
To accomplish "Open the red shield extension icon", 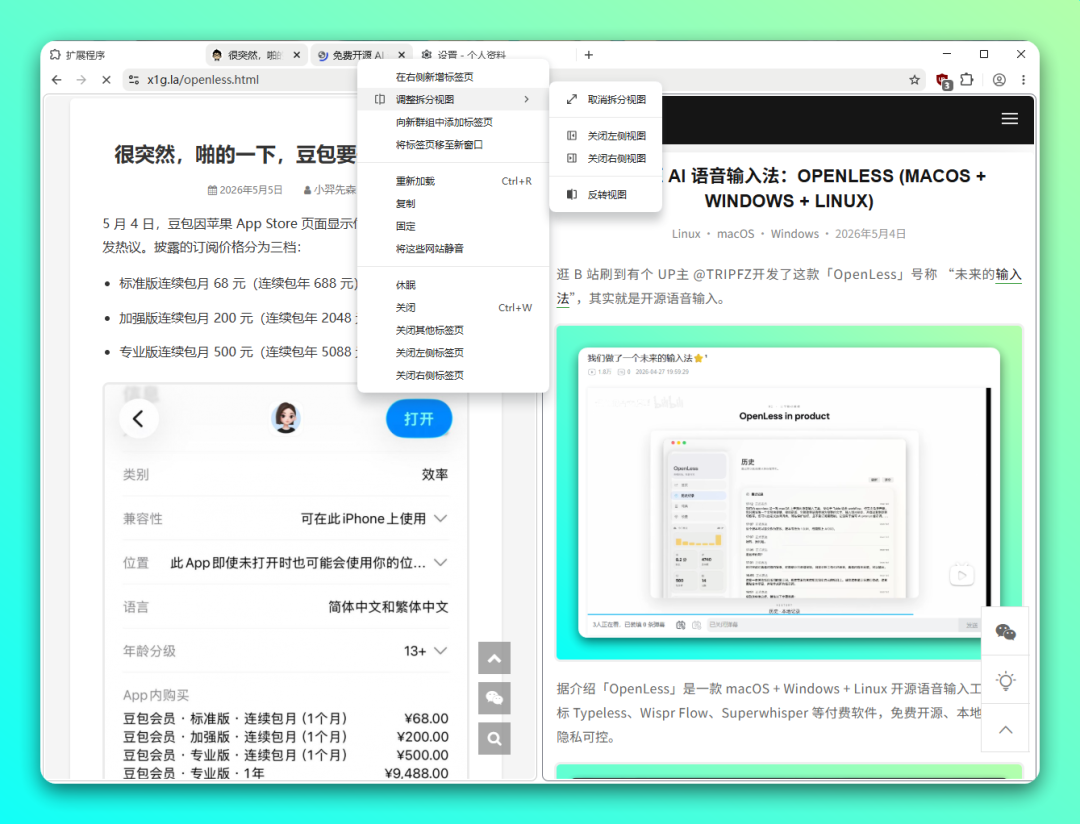I will [x=943, y=81].
